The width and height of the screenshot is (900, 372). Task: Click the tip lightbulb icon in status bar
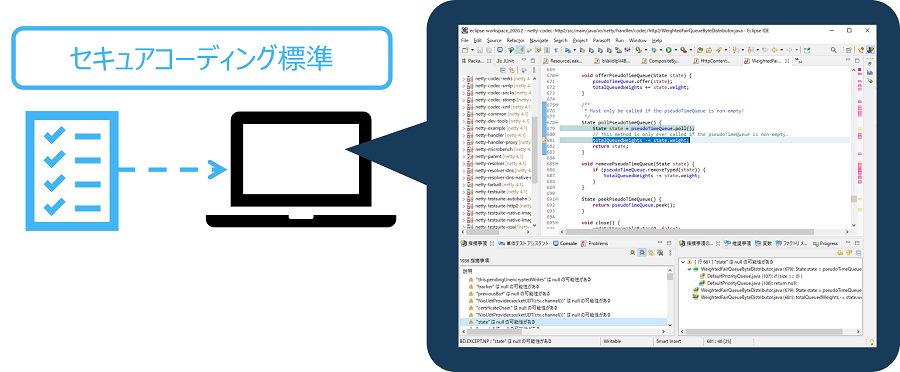(871, 341)
